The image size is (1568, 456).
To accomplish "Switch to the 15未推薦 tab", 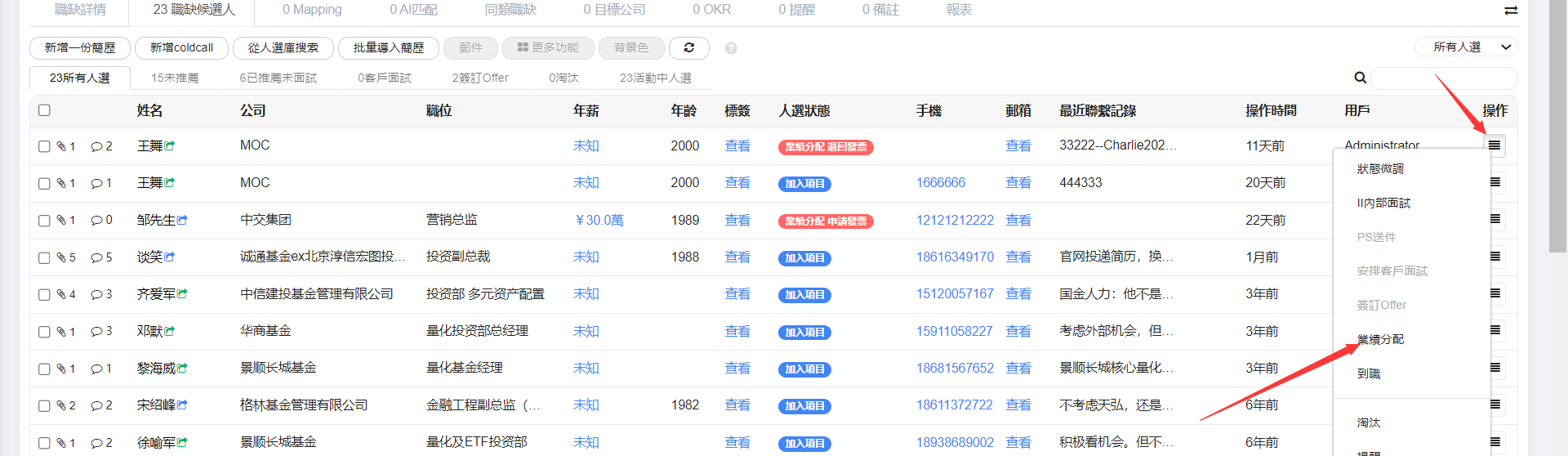I will pyautogui.click(x=175, y=78).
